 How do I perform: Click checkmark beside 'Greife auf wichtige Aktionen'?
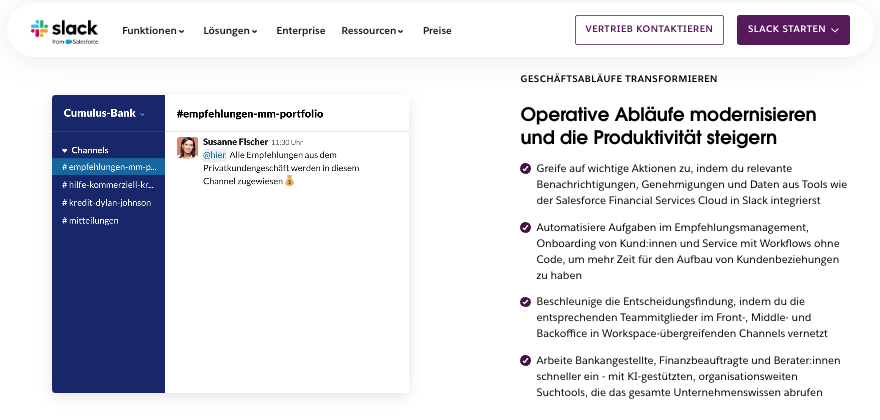click(x=525, y=168)
